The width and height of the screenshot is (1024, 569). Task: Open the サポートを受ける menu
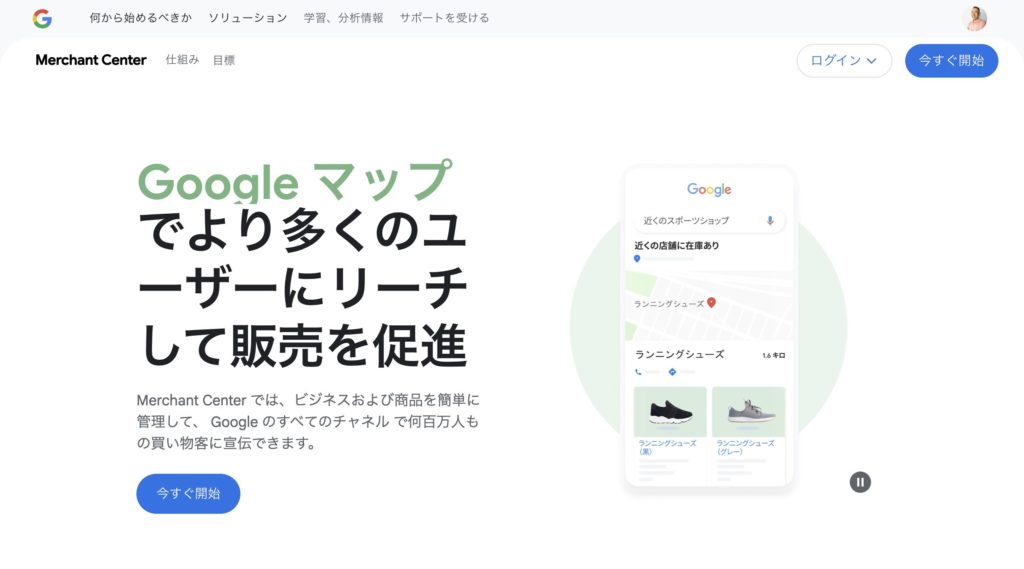pos(444,18)
